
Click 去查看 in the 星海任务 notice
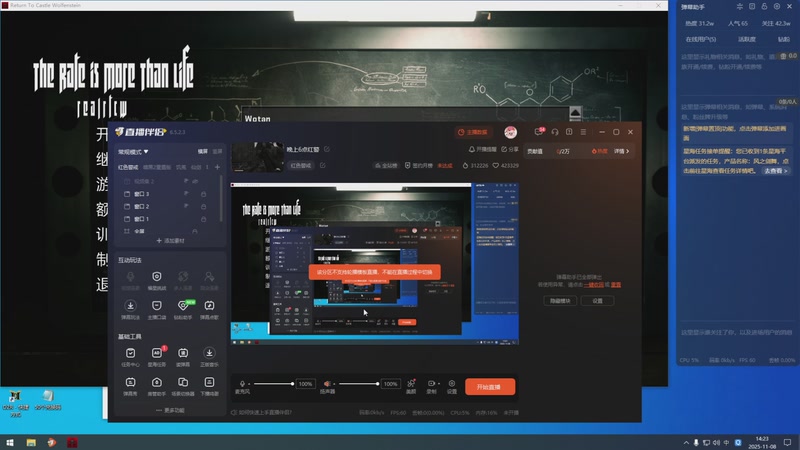coord(776,171)
